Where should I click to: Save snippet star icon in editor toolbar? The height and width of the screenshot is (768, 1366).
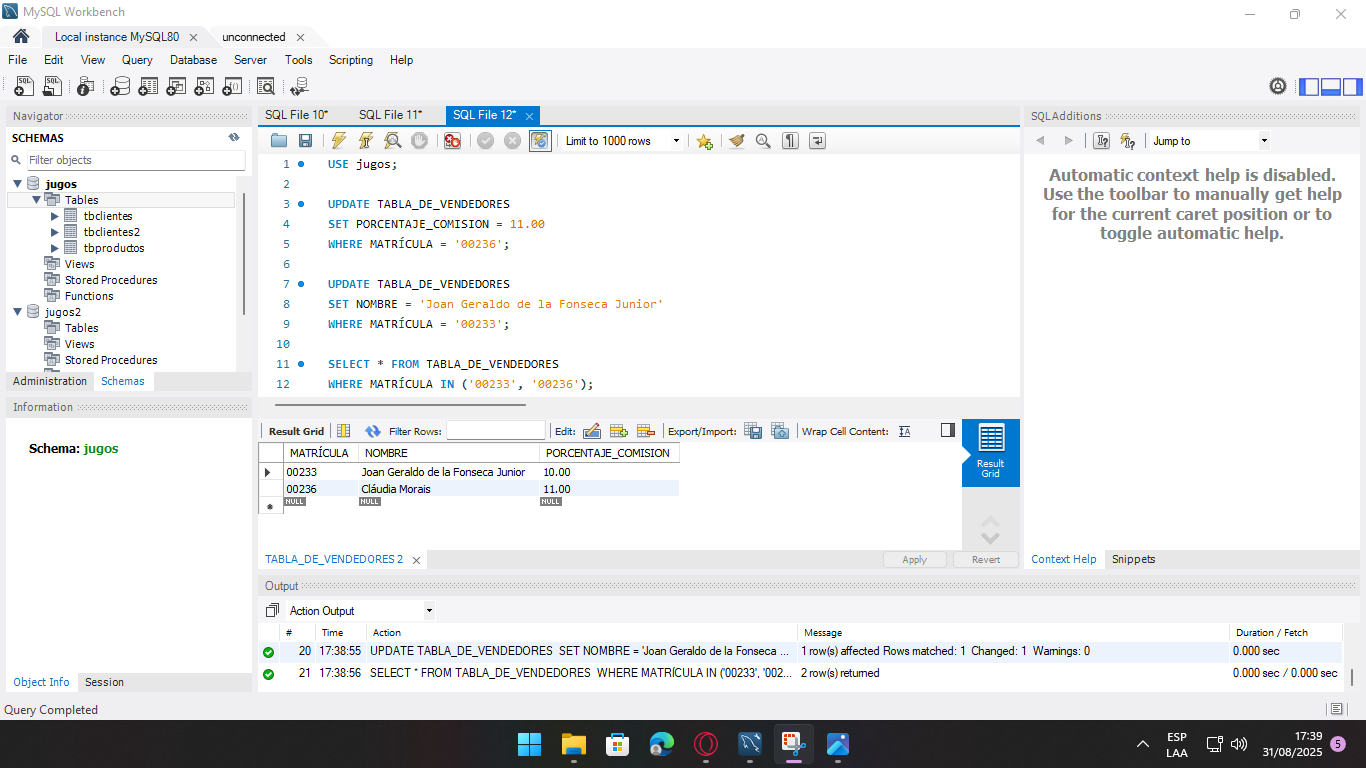704,141
